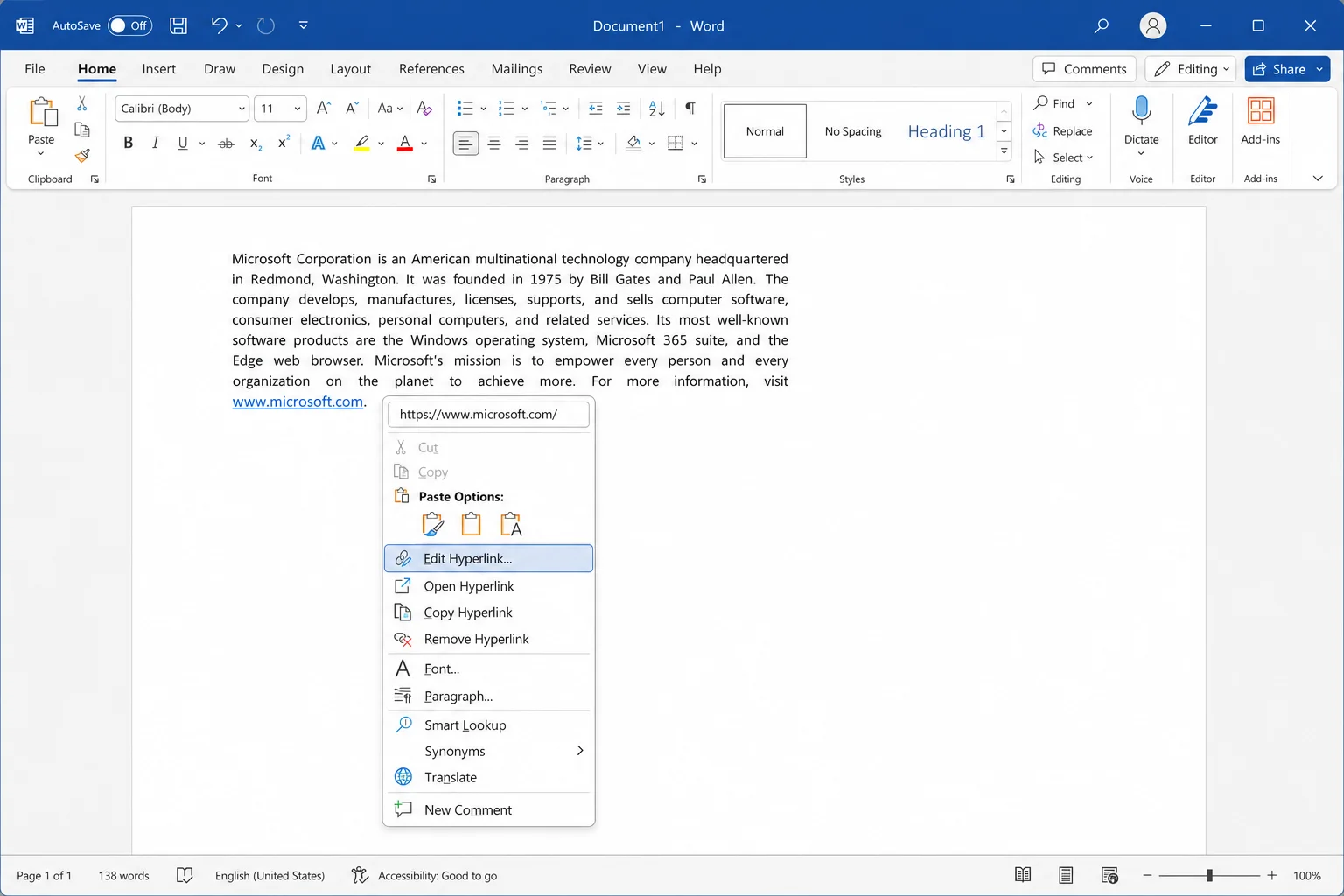Adjust the zoom slider in status bar
This screenshot has height=896, width=1344.
1209,875
